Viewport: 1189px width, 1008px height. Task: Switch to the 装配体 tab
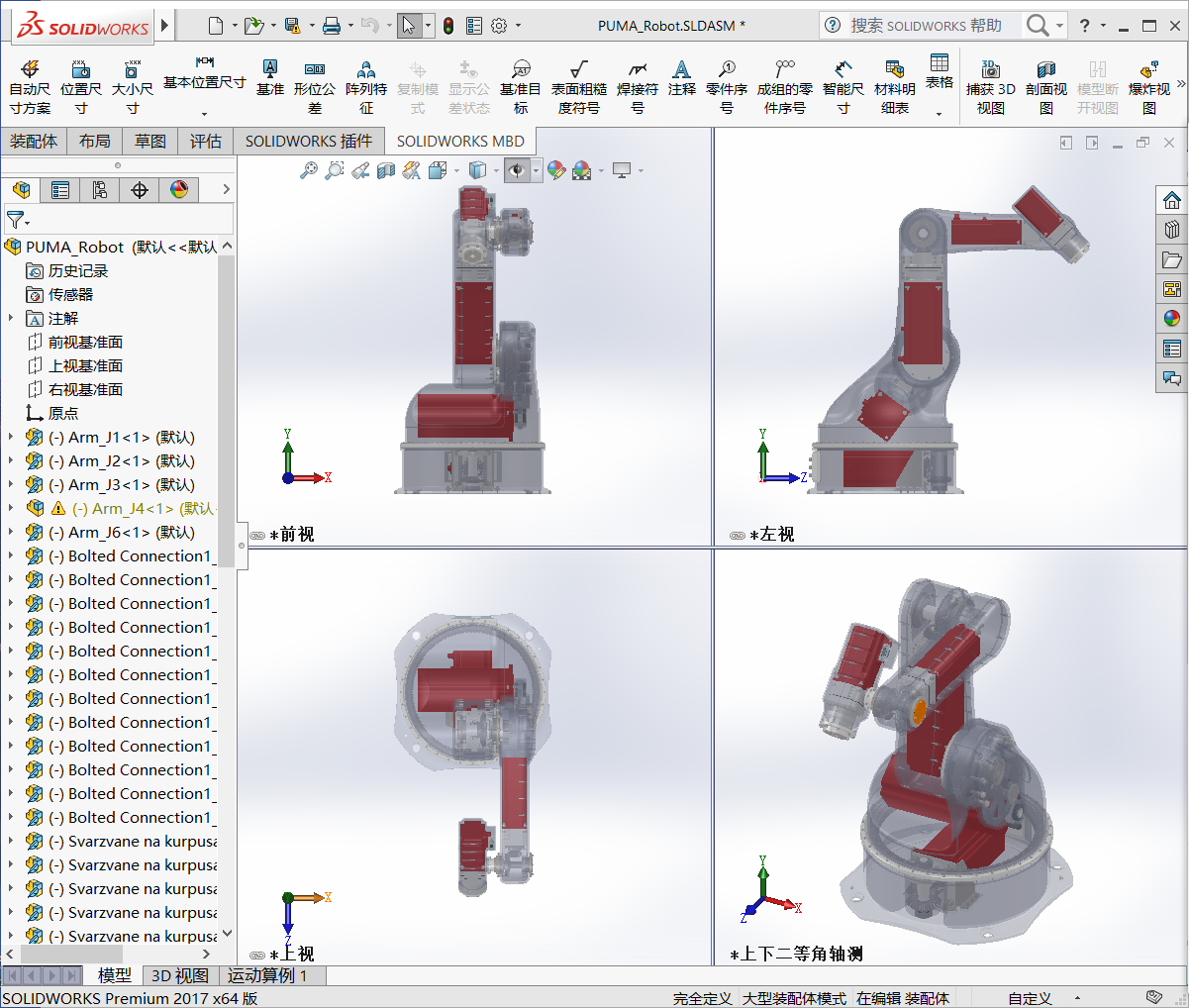34,142
